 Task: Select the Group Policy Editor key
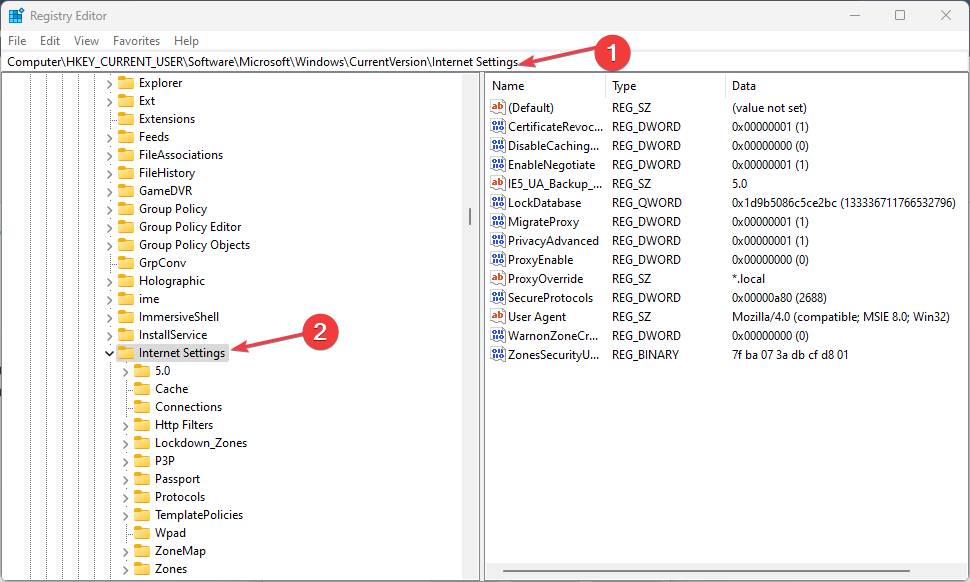(x=190, y=227)
